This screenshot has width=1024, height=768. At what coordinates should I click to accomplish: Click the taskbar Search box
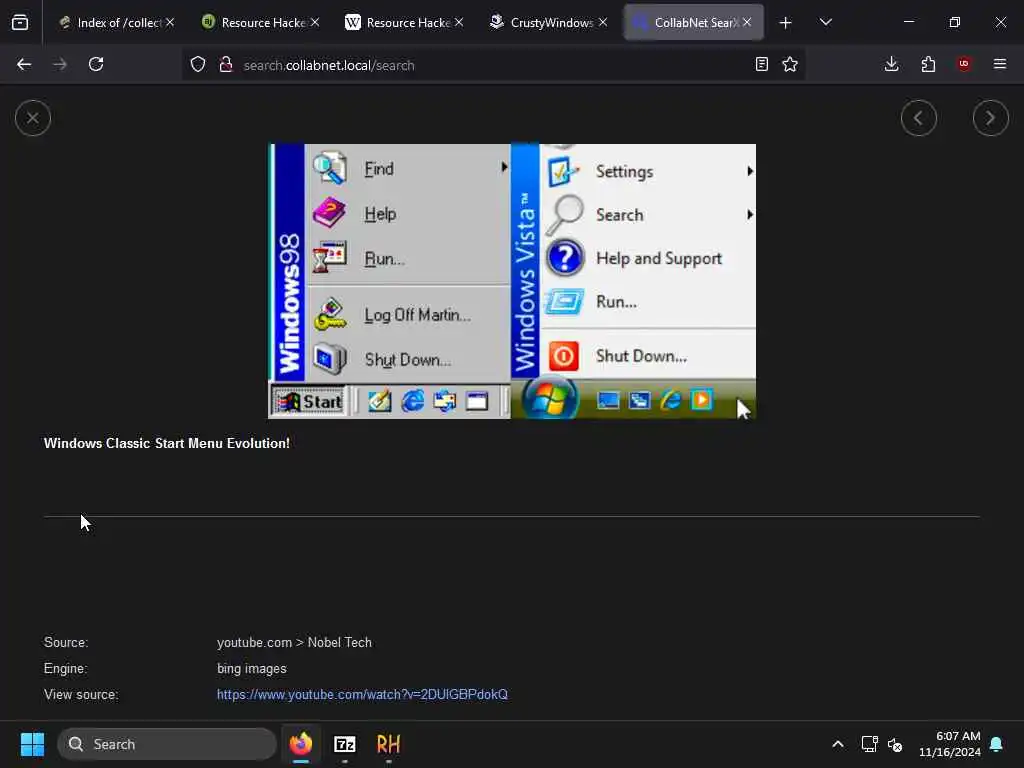tap(167, 744)
